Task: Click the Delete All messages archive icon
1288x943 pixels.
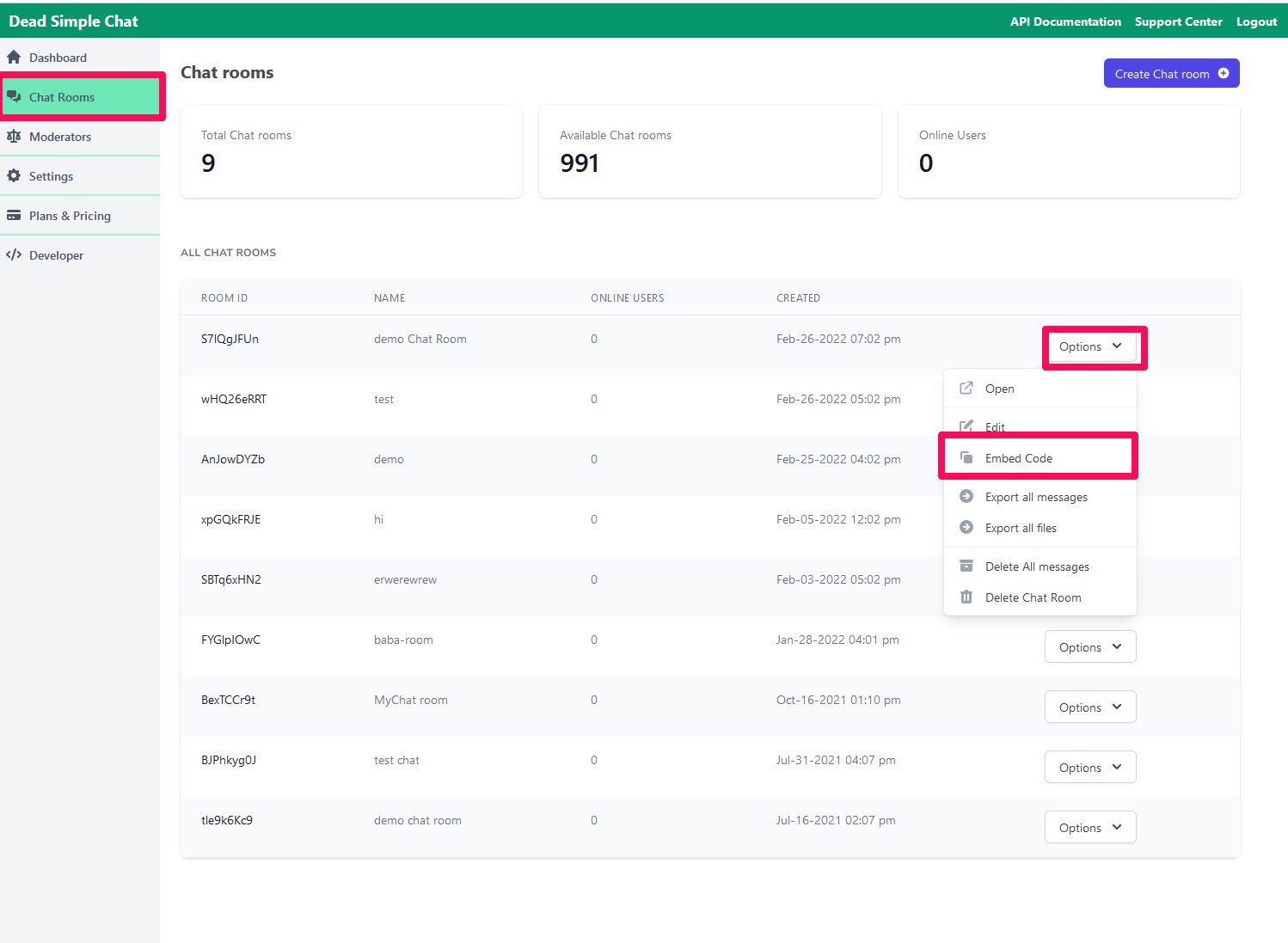Action: point(966,566)
